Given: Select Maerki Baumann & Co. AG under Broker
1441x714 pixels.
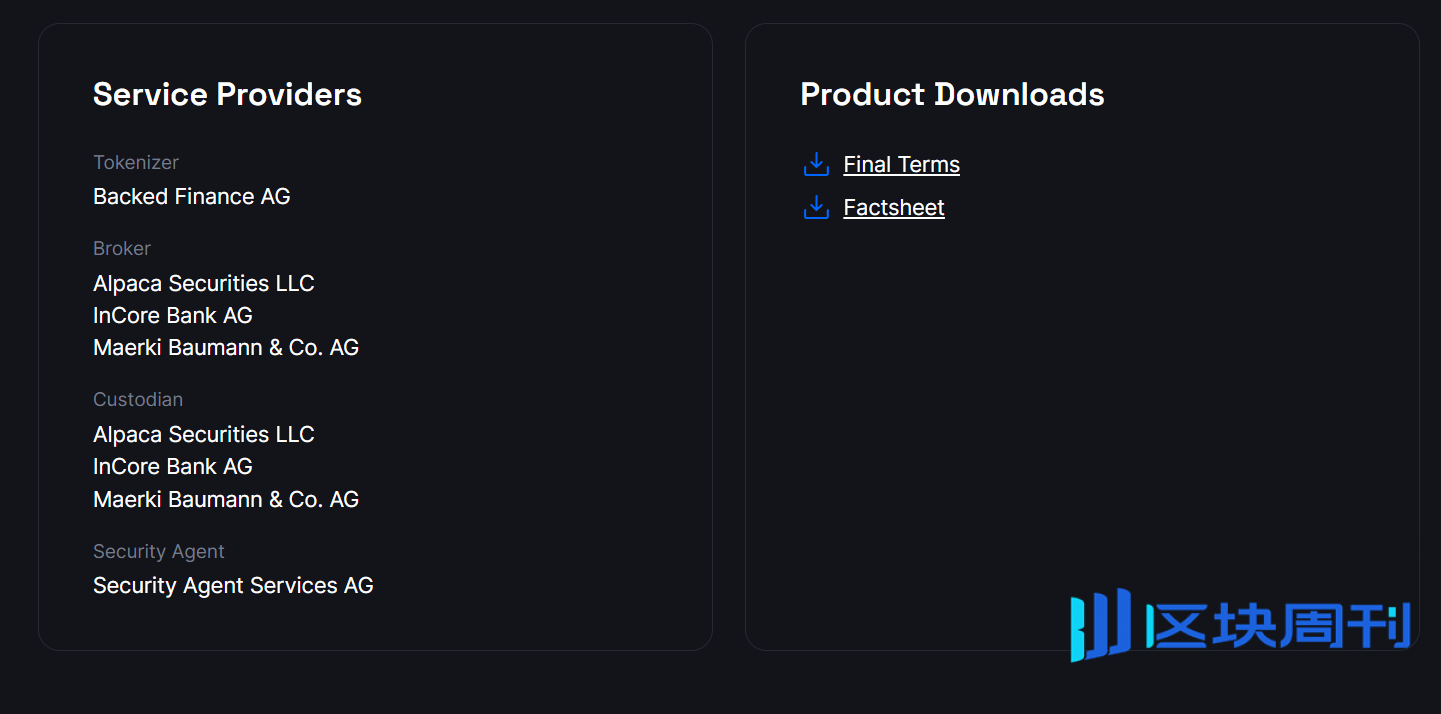Looking at the screenshot, I should point(226,347).
